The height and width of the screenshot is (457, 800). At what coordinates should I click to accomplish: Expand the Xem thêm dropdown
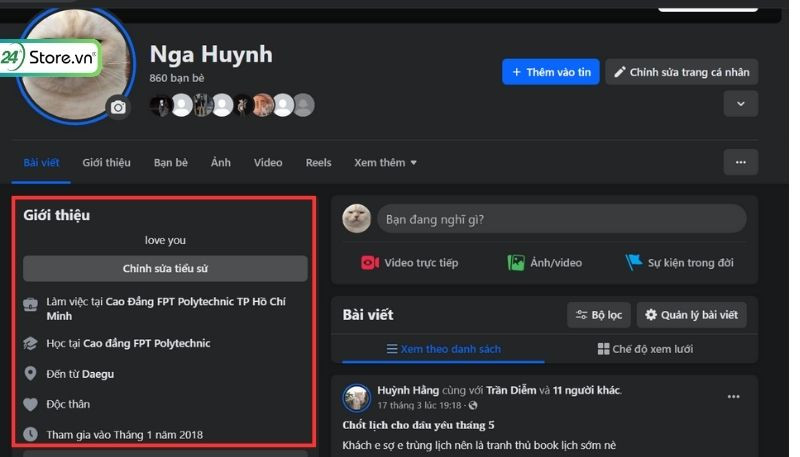(385, 163)
